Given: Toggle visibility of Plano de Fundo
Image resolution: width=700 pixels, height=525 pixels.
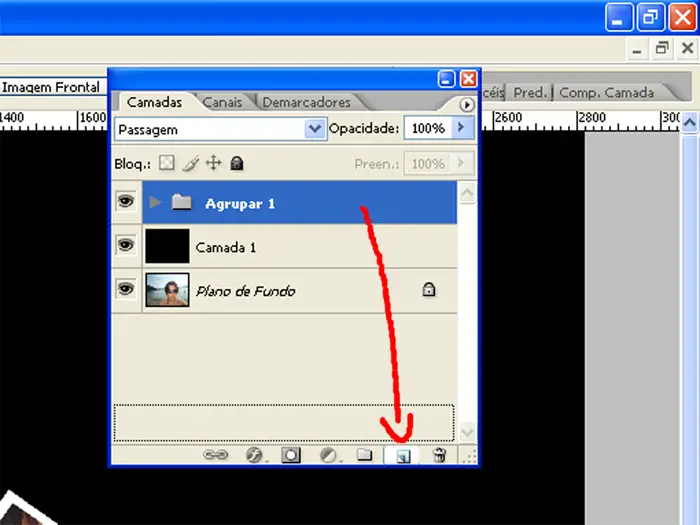Looking at the screenshot, I should (x=126, y=290).
